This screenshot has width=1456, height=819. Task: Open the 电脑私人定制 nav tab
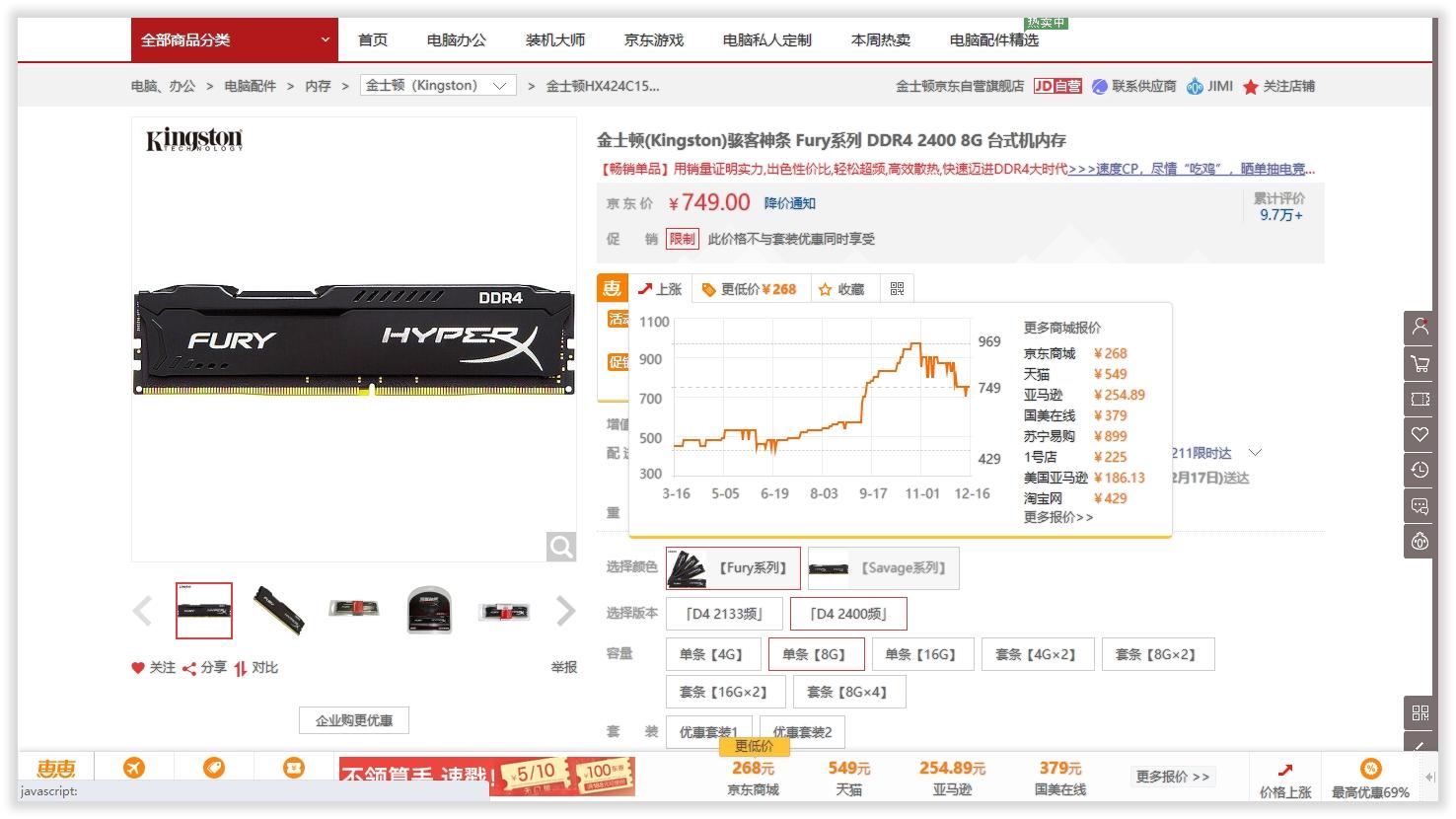click(767, 39)
